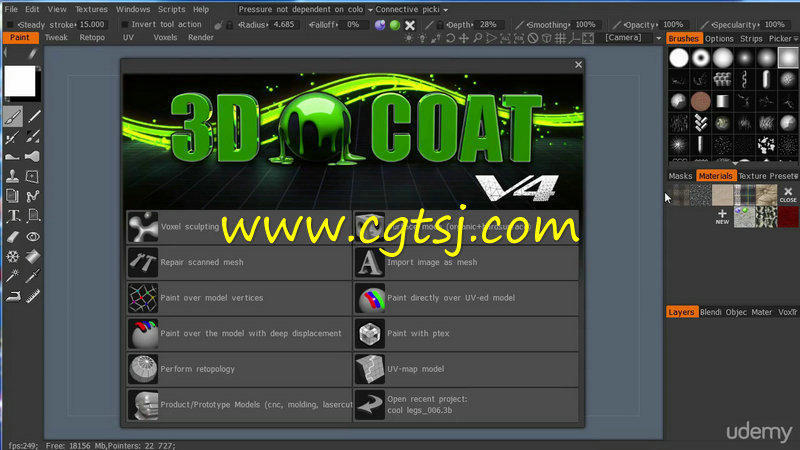
Task: Toggle the green sphere channel button
Action: pyautogui.click(x=394, y=24)
